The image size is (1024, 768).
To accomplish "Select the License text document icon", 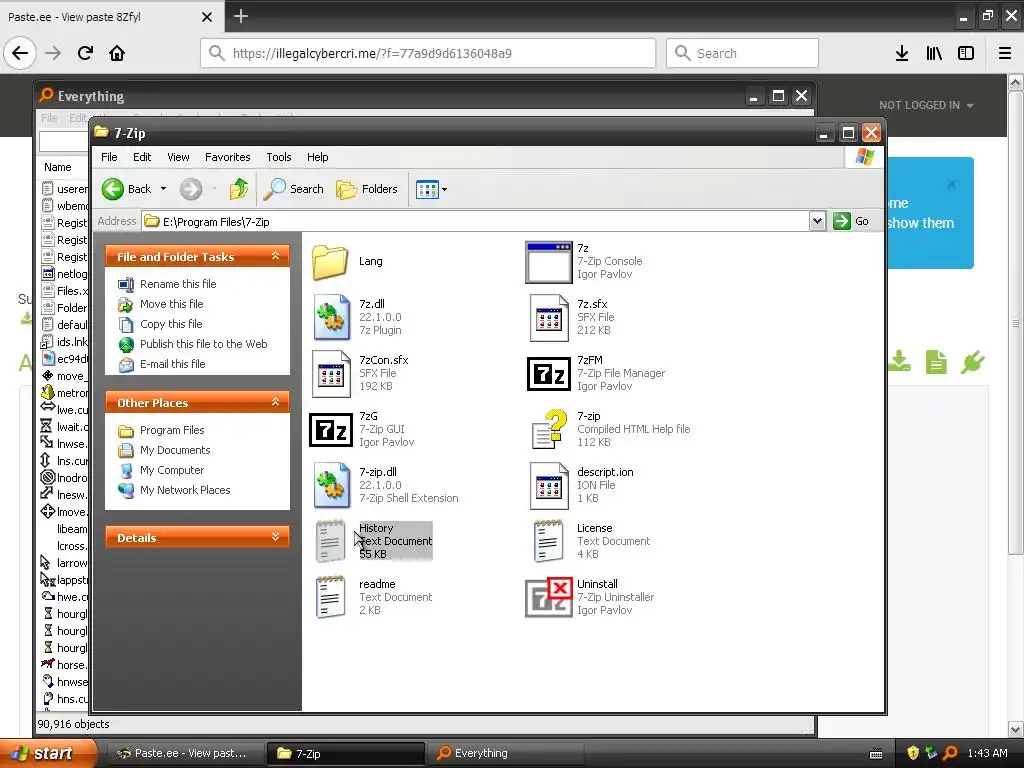I will (548, 541).
